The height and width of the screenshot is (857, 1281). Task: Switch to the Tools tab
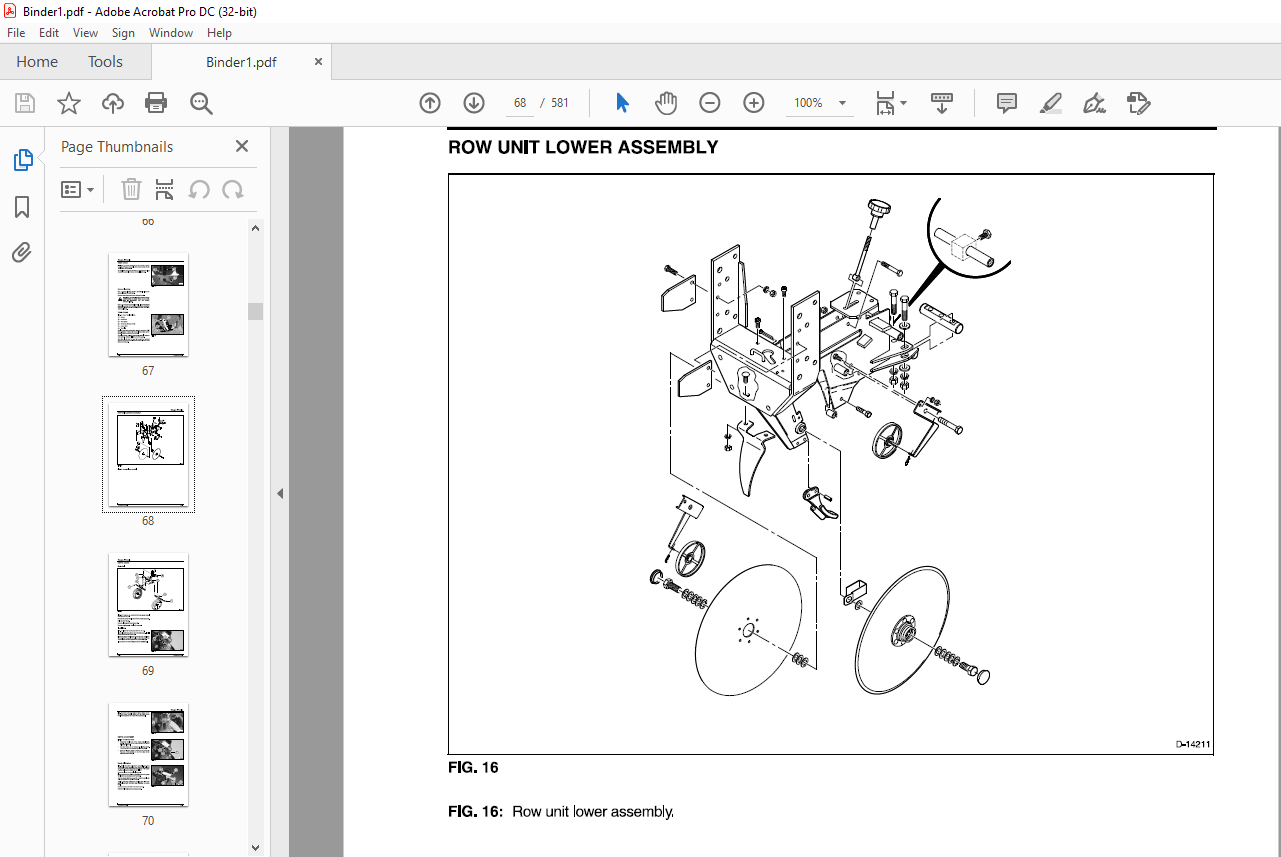coord(105,62)
